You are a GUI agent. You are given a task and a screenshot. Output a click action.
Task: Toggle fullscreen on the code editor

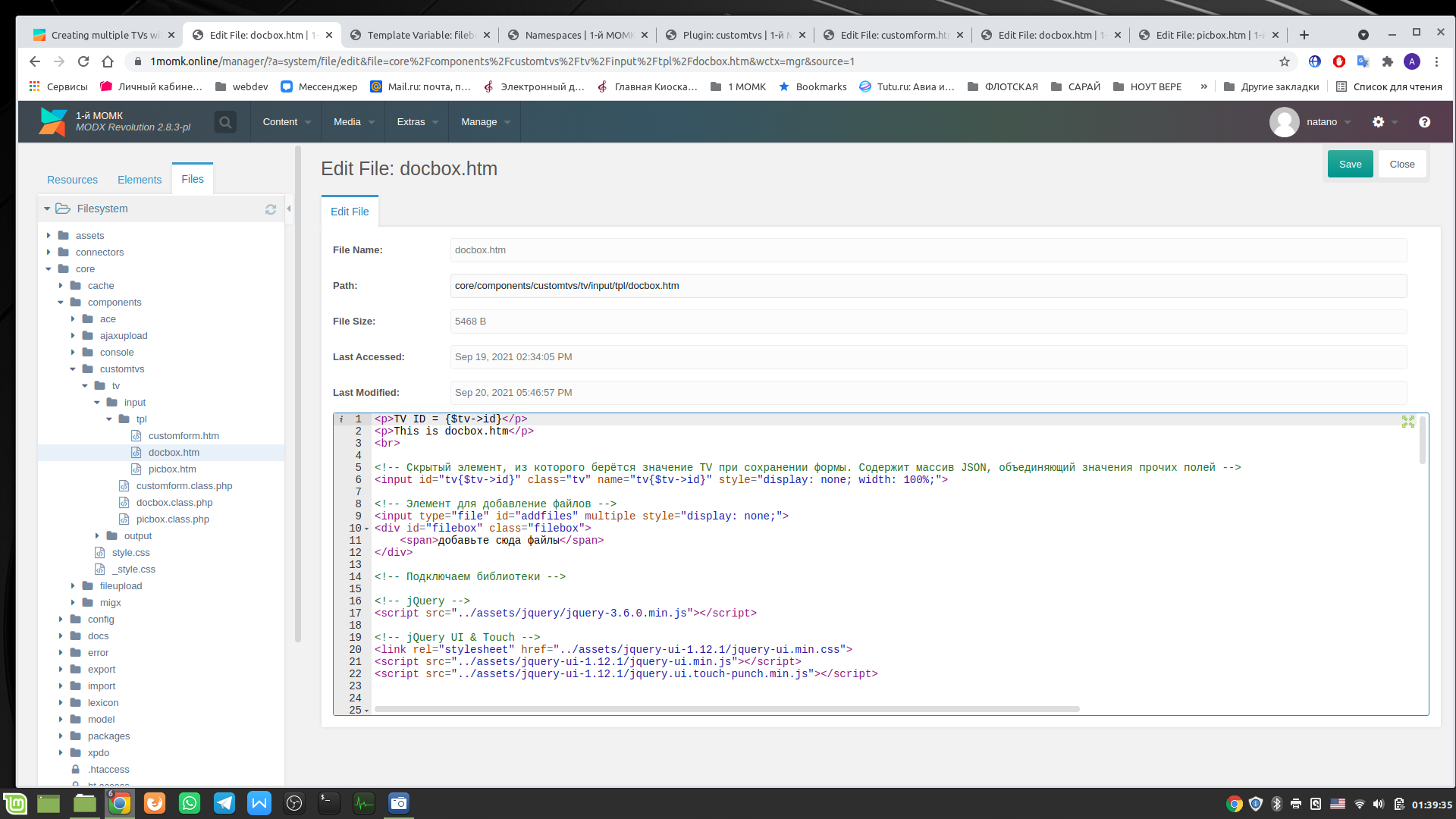(x=1408, y=422)
